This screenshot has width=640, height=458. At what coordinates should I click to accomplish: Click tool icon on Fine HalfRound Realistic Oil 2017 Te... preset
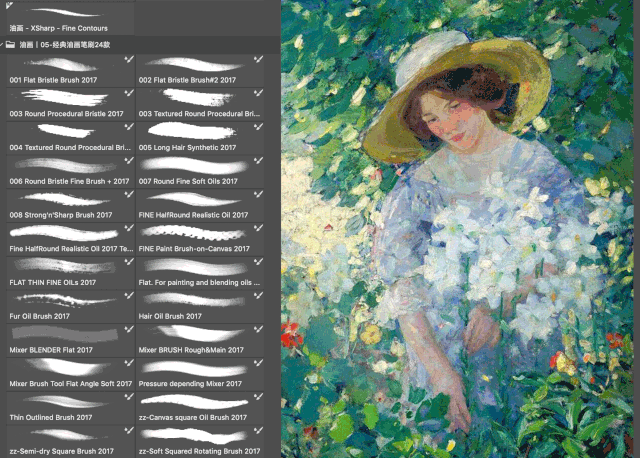[x=129, y=229]
